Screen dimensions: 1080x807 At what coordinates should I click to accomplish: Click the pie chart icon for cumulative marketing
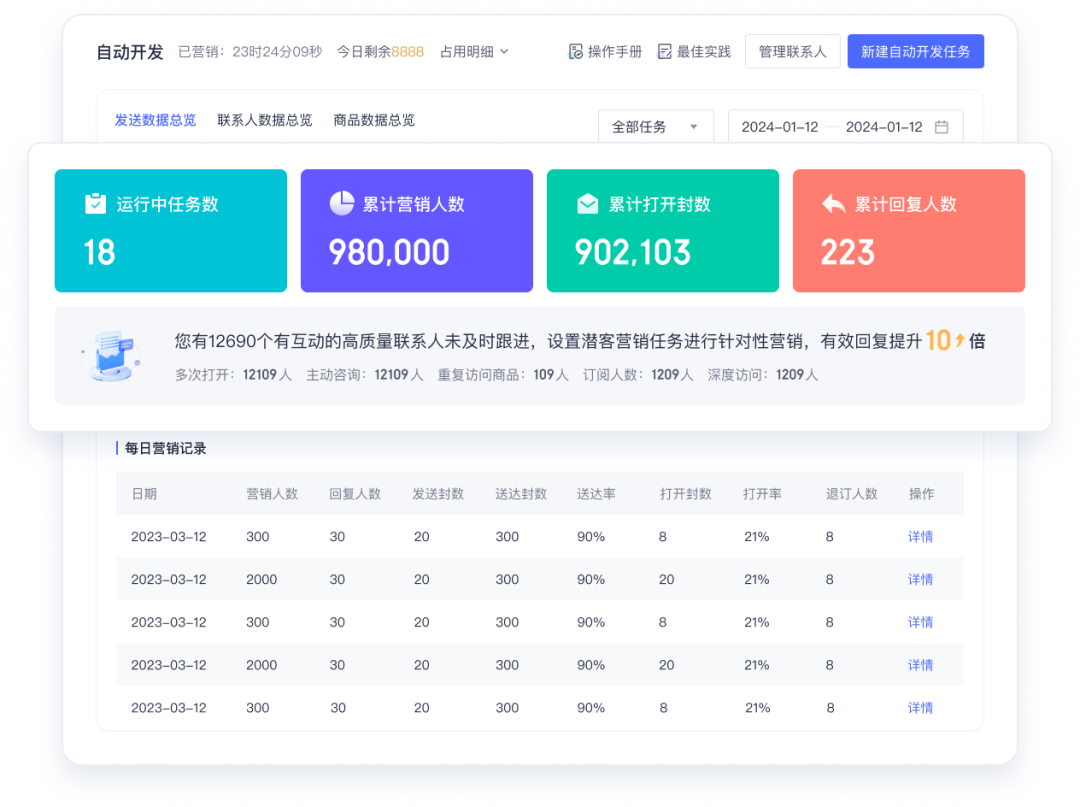tap(342, 203)
